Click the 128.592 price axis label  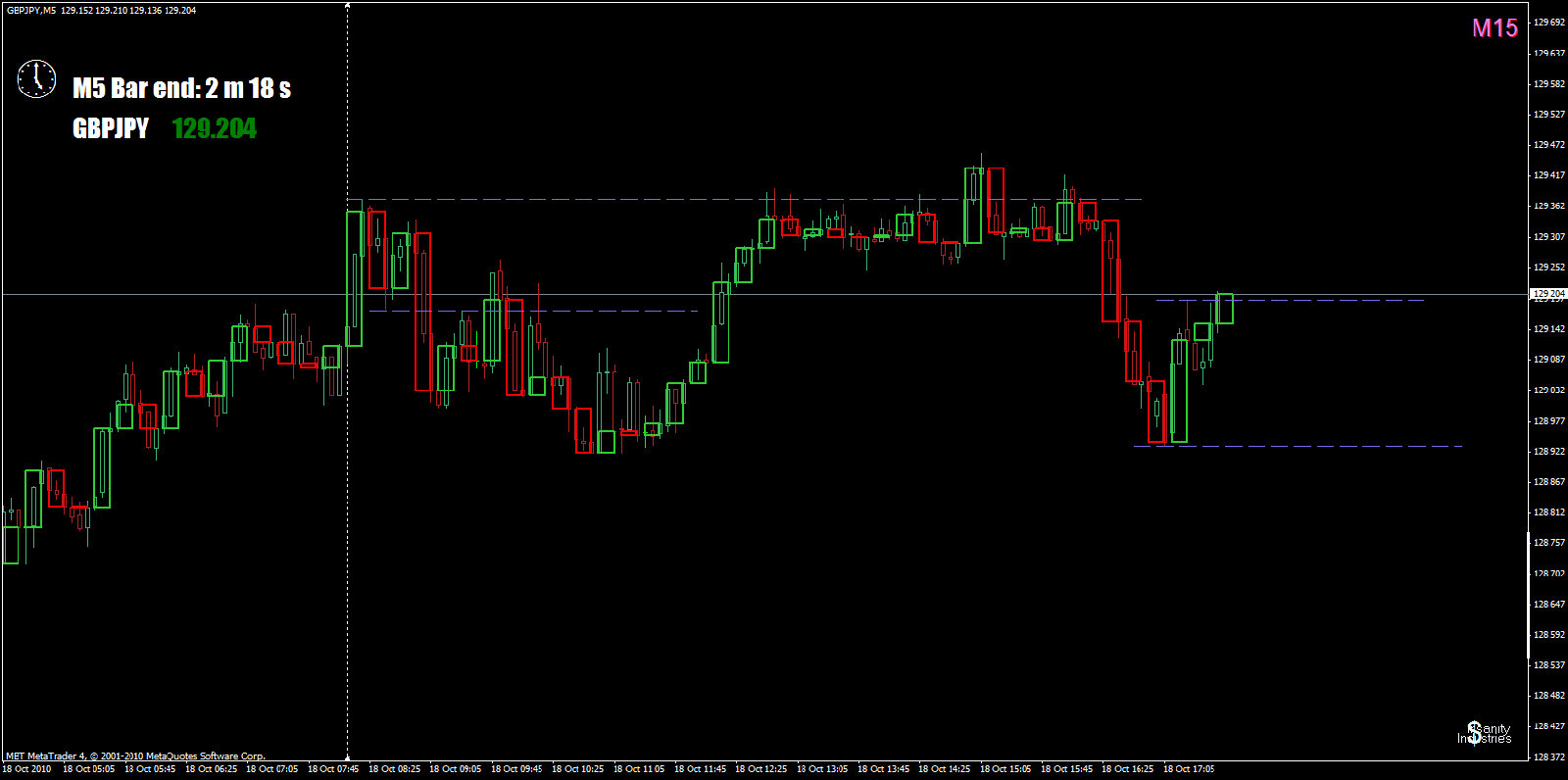click(x=1549, y=634)
